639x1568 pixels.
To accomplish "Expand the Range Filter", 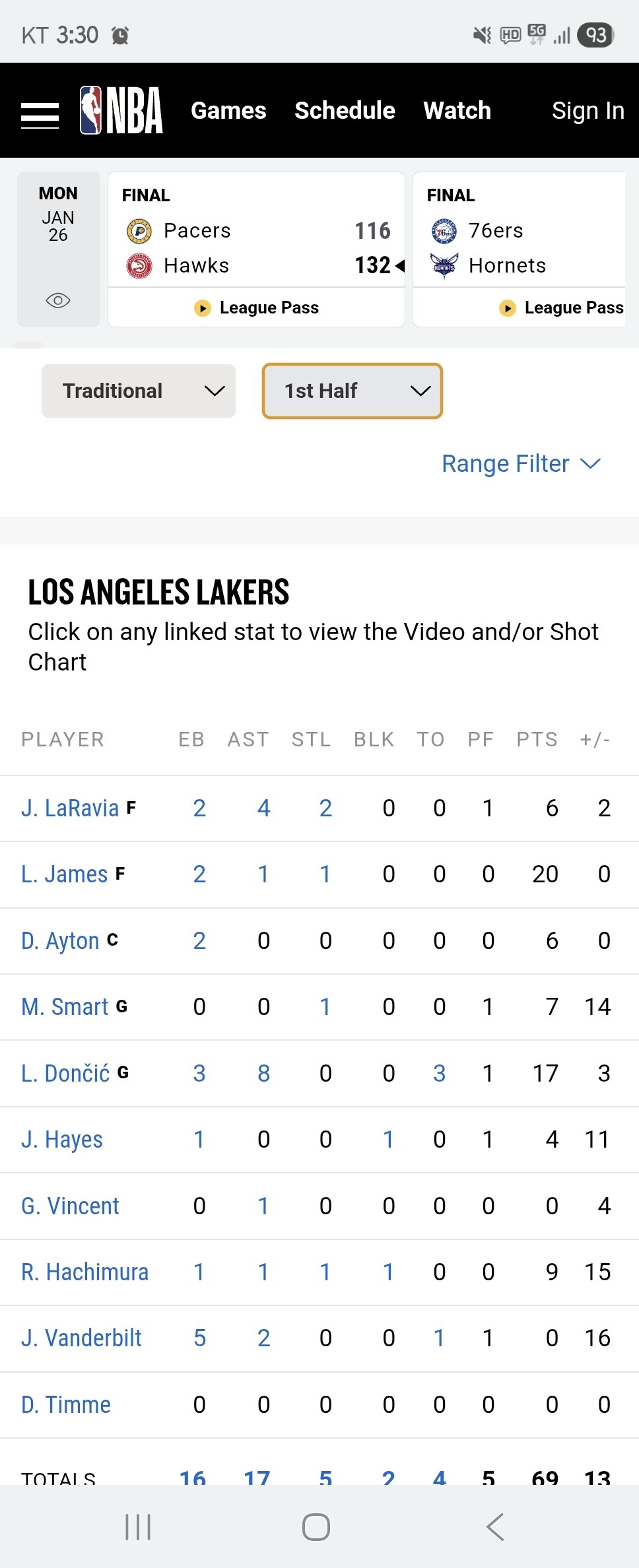I will 521,464.
